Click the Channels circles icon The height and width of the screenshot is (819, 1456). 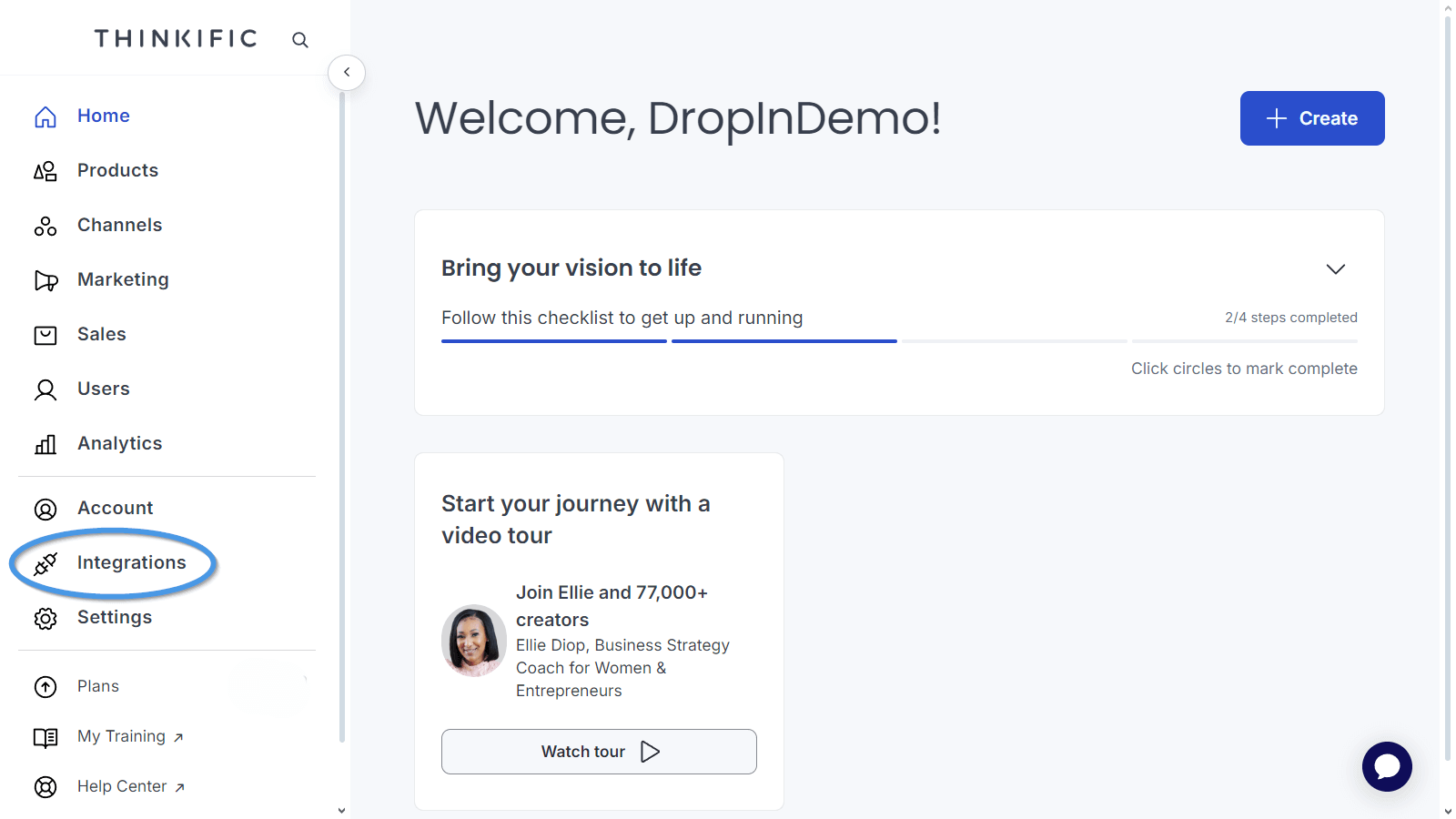pyautogui.click(x=45, y=226)
